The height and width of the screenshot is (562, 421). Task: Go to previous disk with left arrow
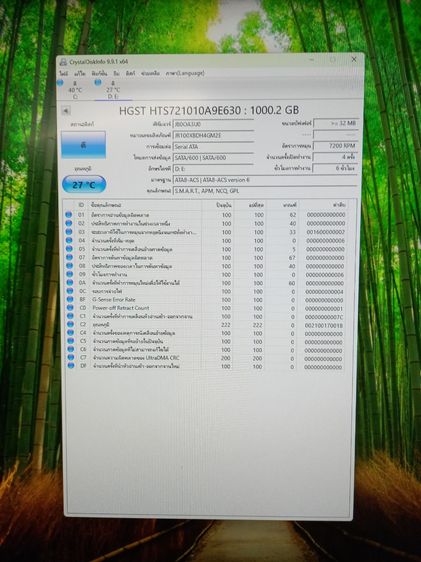66,111
